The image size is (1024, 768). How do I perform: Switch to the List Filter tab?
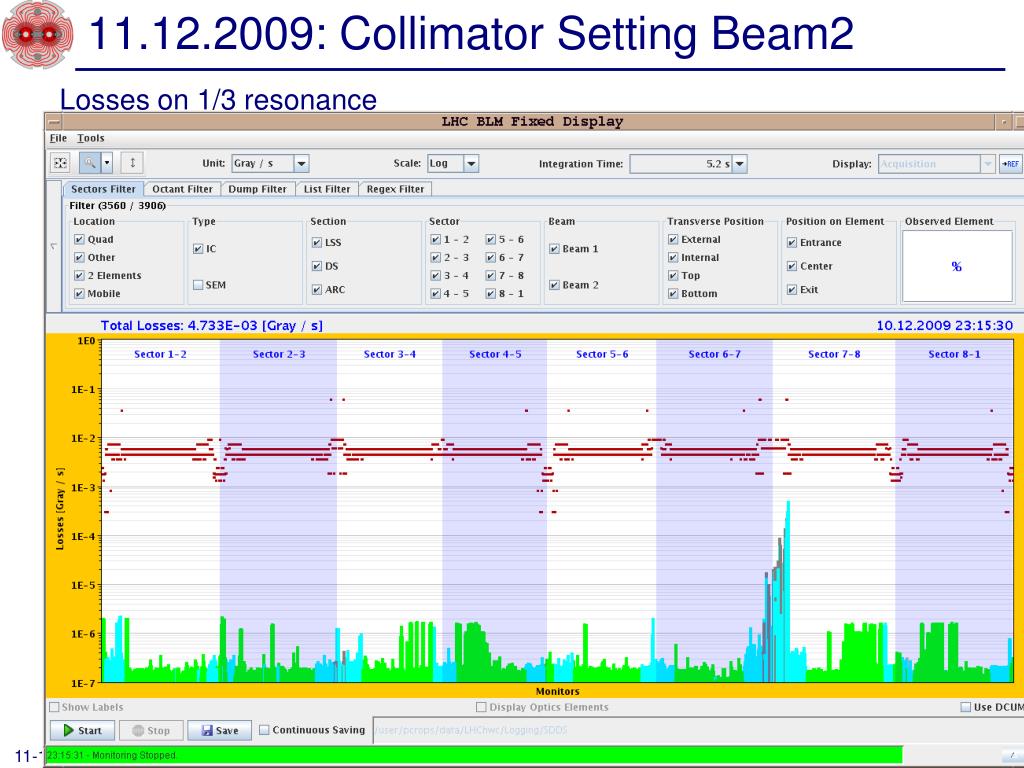(327, 189)
